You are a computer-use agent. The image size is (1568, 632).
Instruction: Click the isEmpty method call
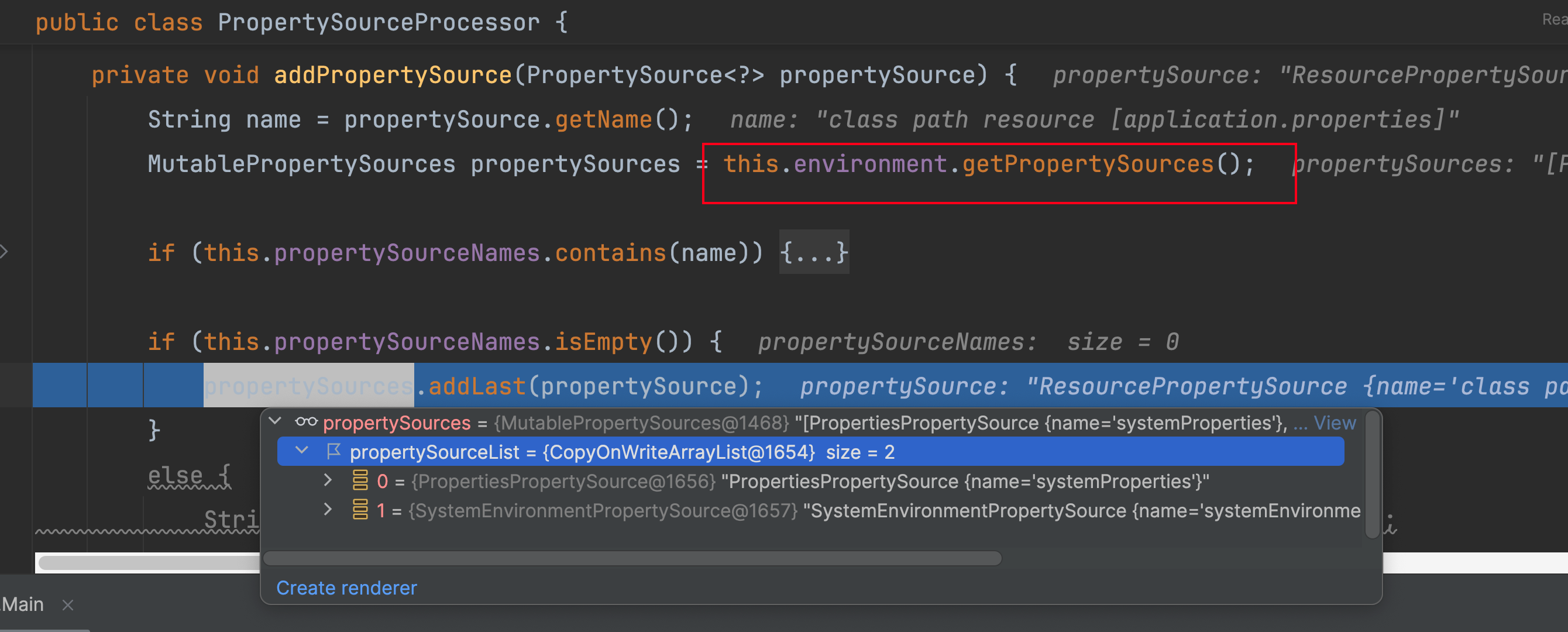tap(603, 342)
